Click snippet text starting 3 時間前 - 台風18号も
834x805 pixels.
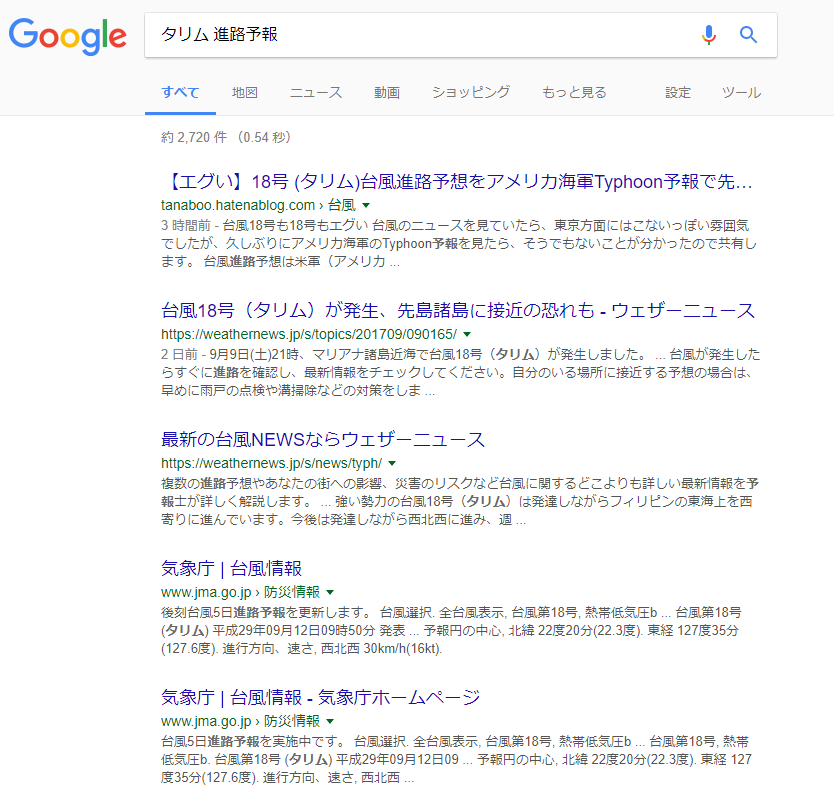point(459,244)
